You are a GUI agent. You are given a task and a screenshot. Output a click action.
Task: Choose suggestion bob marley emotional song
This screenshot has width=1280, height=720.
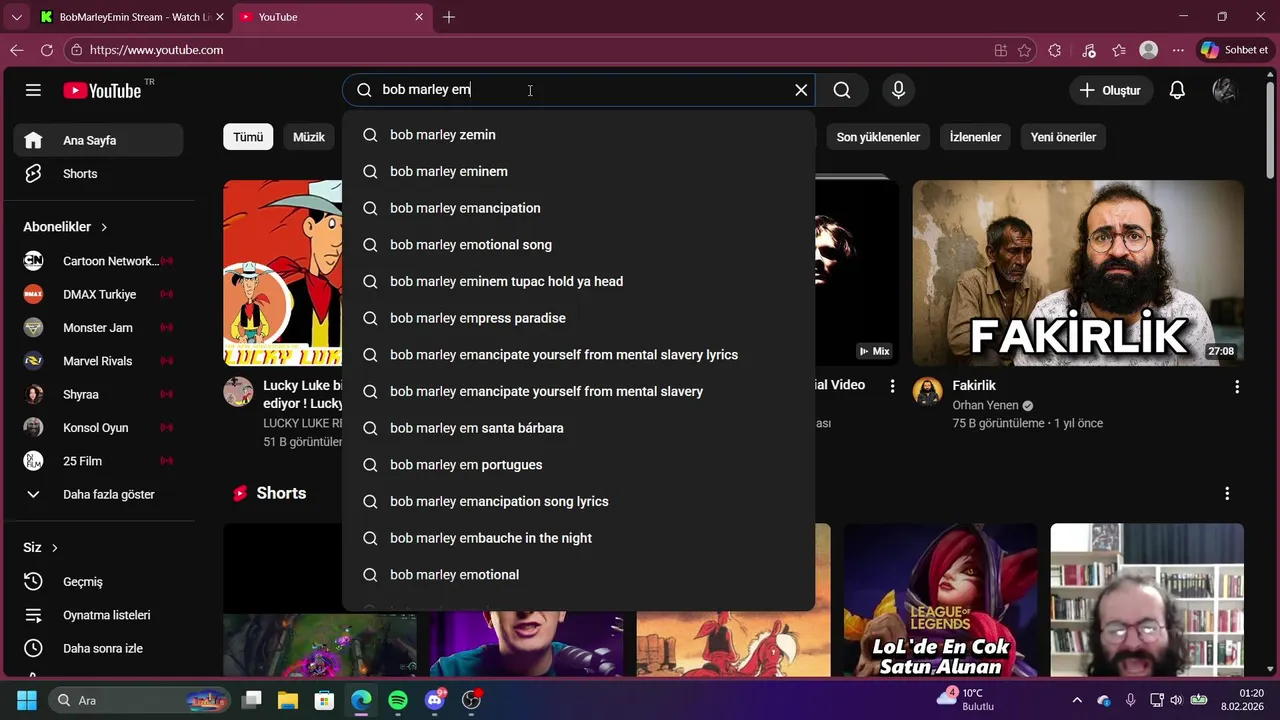[x=578, y=245]
